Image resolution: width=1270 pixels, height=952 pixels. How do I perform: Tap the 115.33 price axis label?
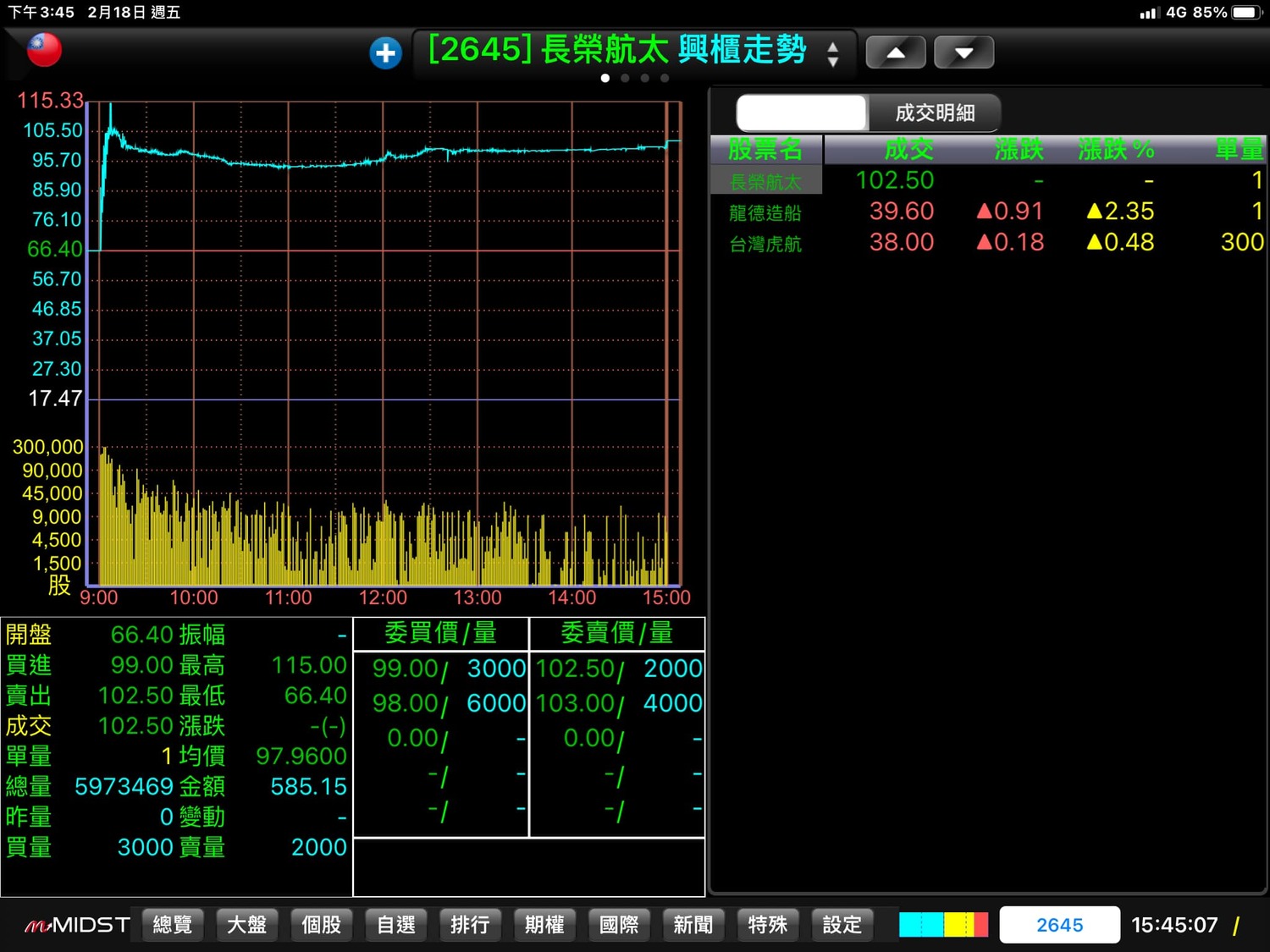click(x=50, y=101)
